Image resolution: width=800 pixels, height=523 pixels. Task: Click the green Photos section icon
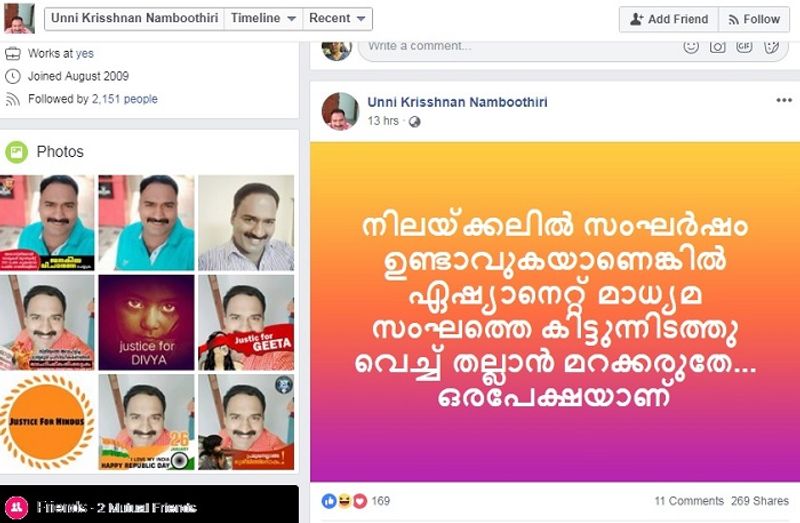point(16,152)
